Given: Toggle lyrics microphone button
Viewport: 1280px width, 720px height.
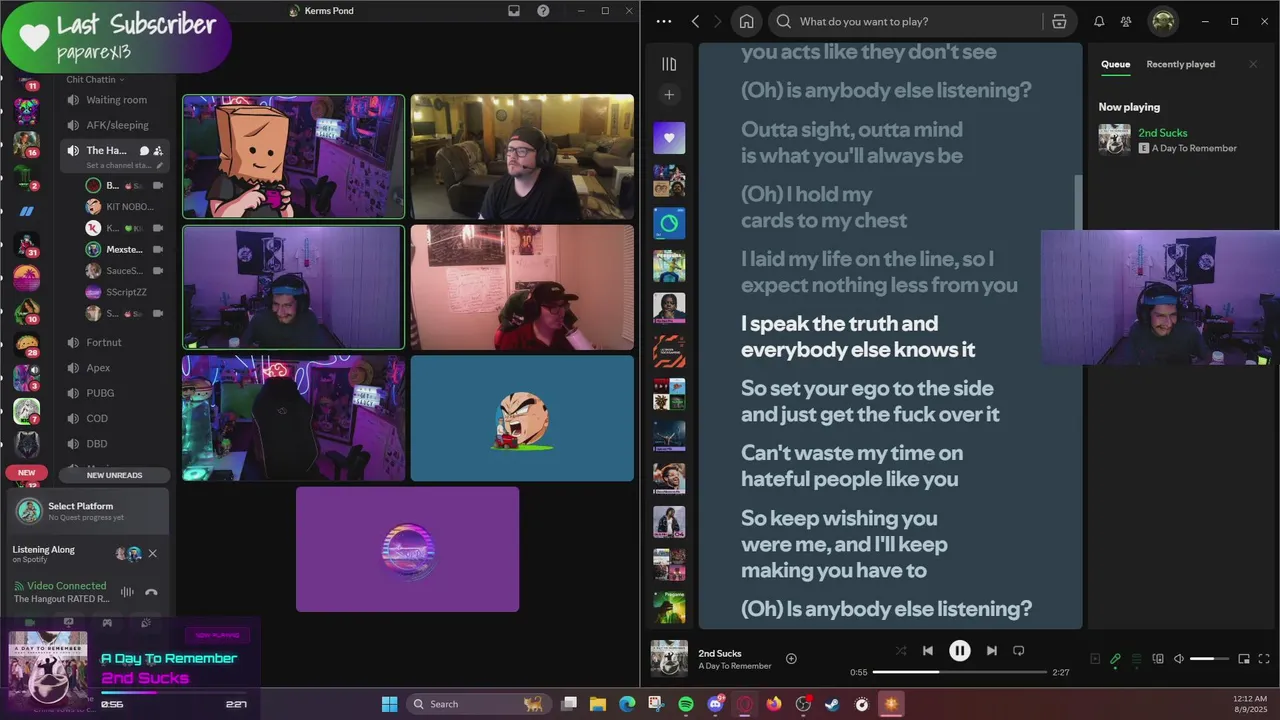Looking at the screenshot, I should click(x=1115, y=659).
